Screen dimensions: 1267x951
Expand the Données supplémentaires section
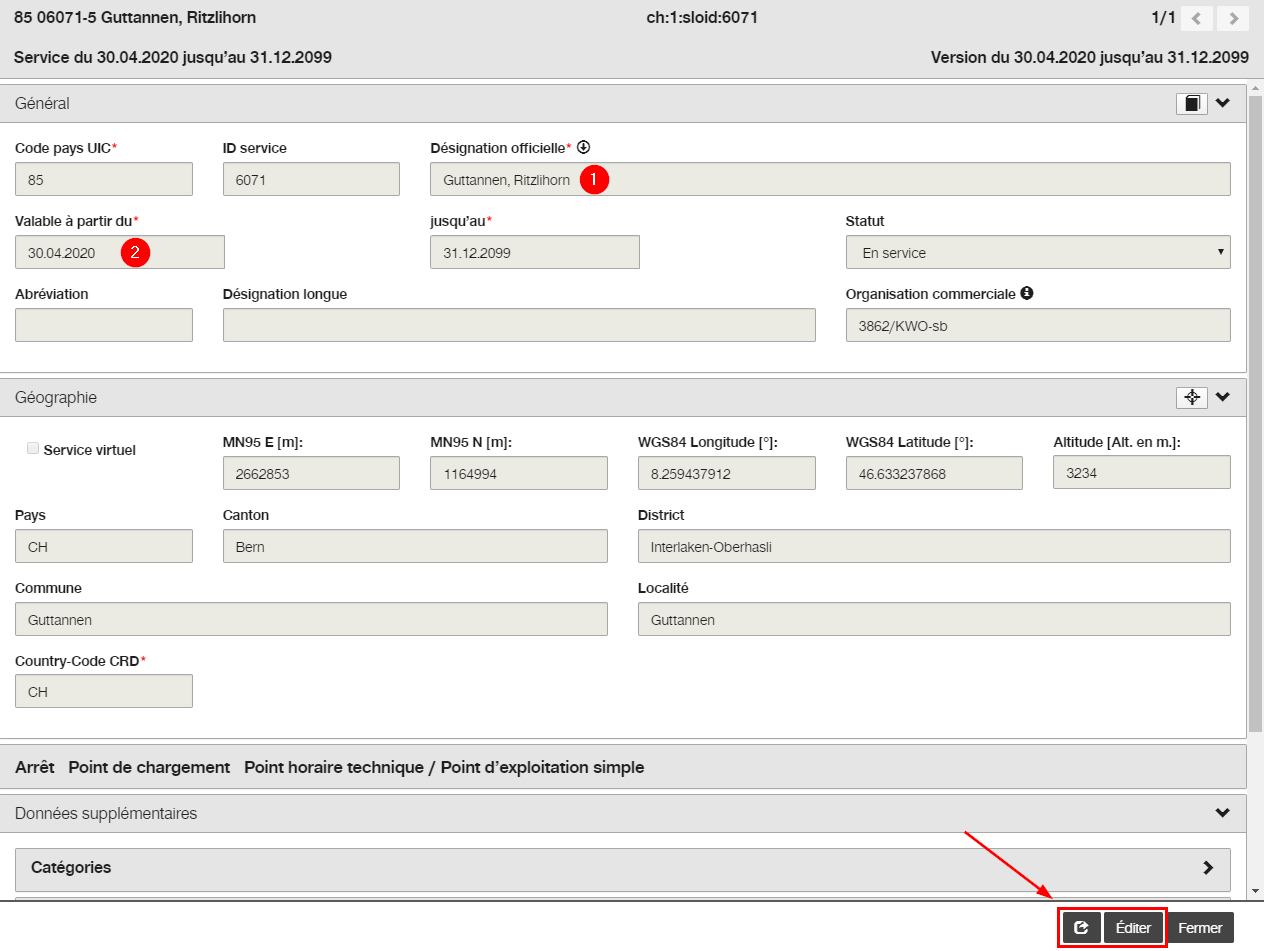tap(1223, 813)
